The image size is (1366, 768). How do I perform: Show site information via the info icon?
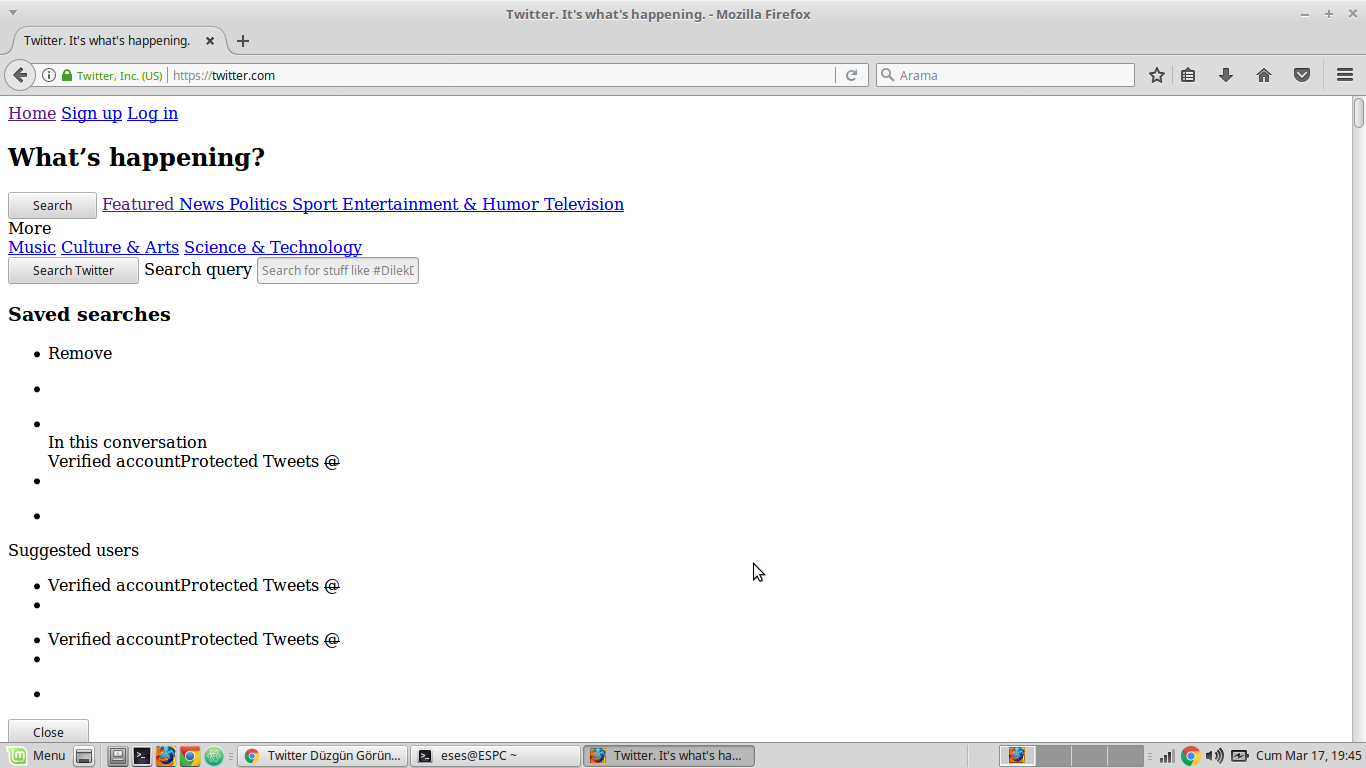pyautogui.click(x=48, y=75)
